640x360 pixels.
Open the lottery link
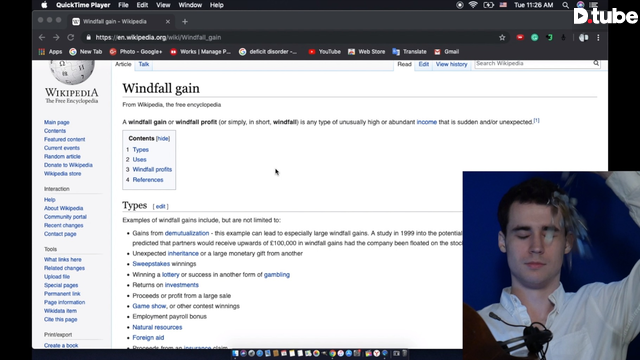(171, 275)
